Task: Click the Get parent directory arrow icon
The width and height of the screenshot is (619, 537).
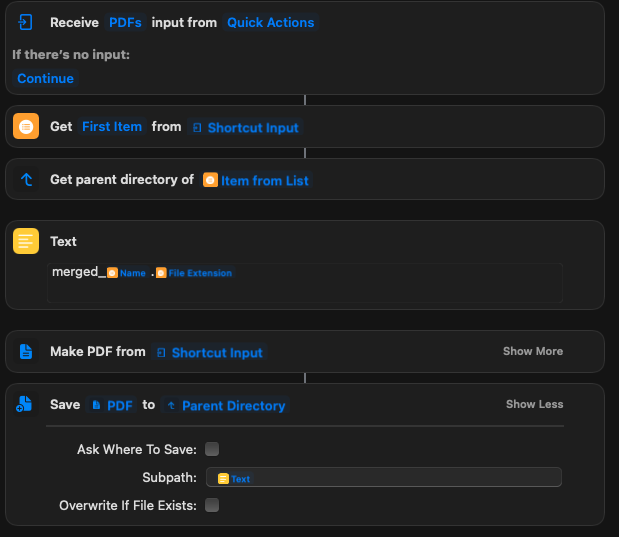Action: point(26,180)
